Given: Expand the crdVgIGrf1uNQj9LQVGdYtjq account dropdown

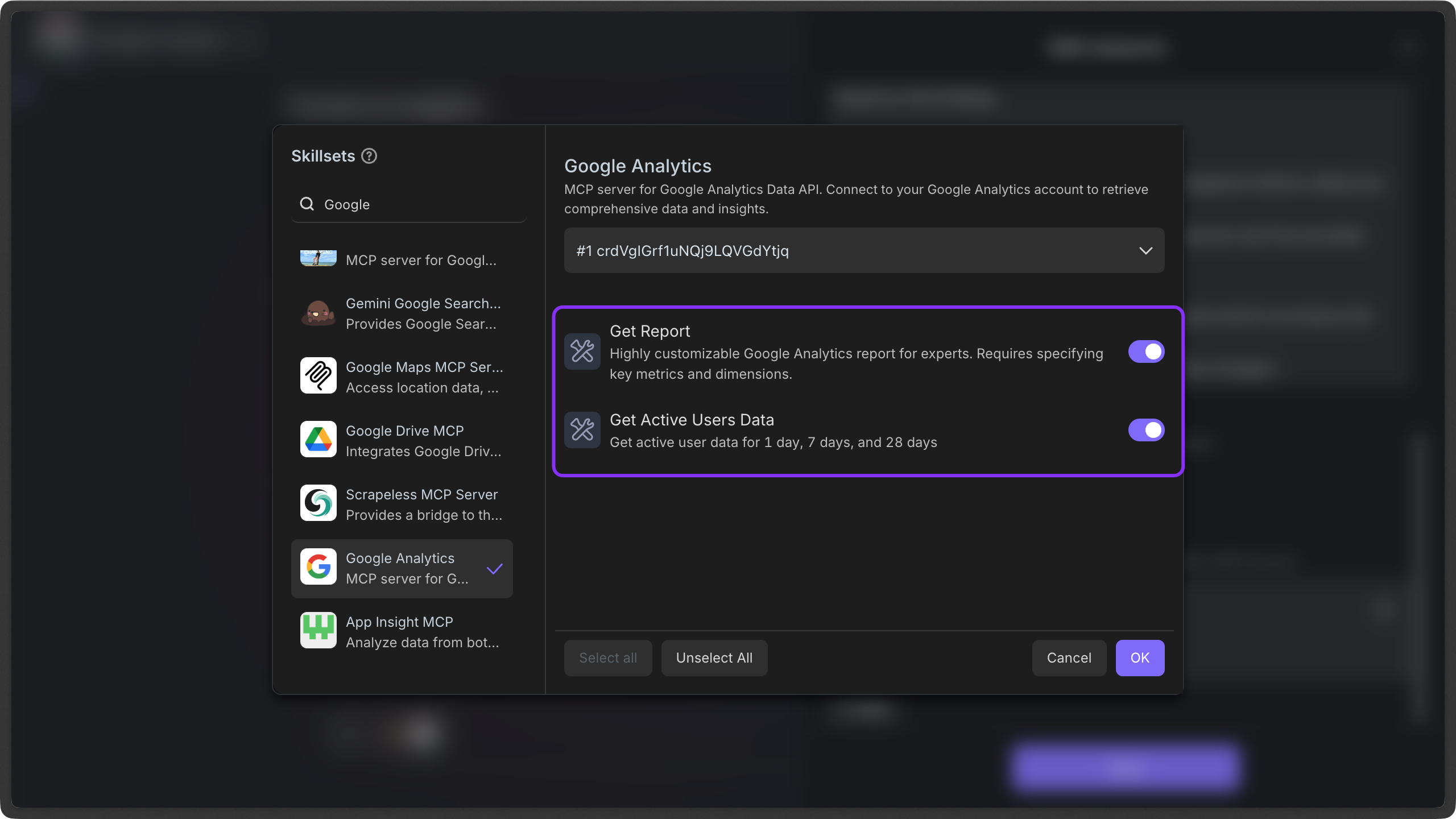Looking at the screenshot, I should coord(1146,250).
